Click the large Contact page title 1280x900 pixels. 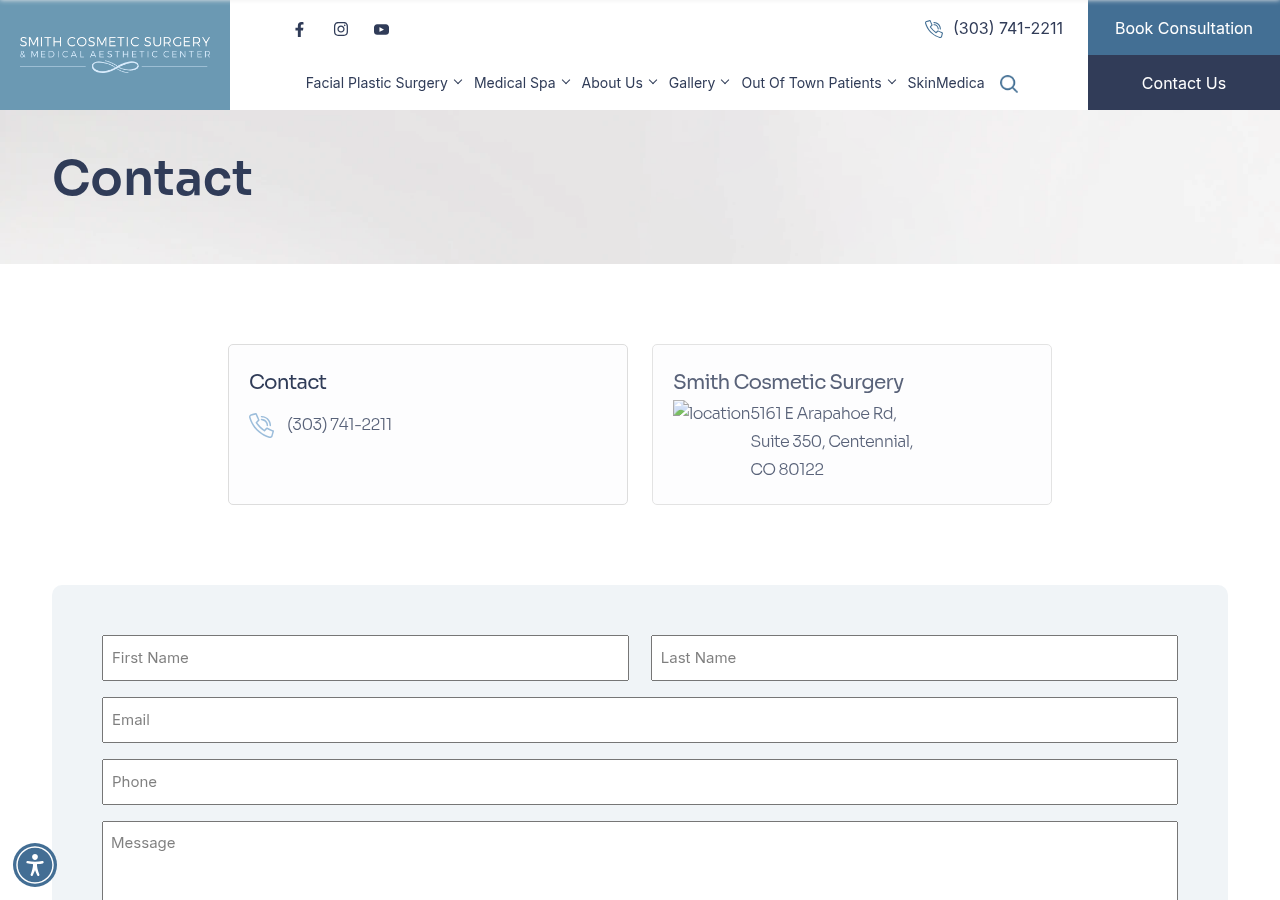(152, 178)
